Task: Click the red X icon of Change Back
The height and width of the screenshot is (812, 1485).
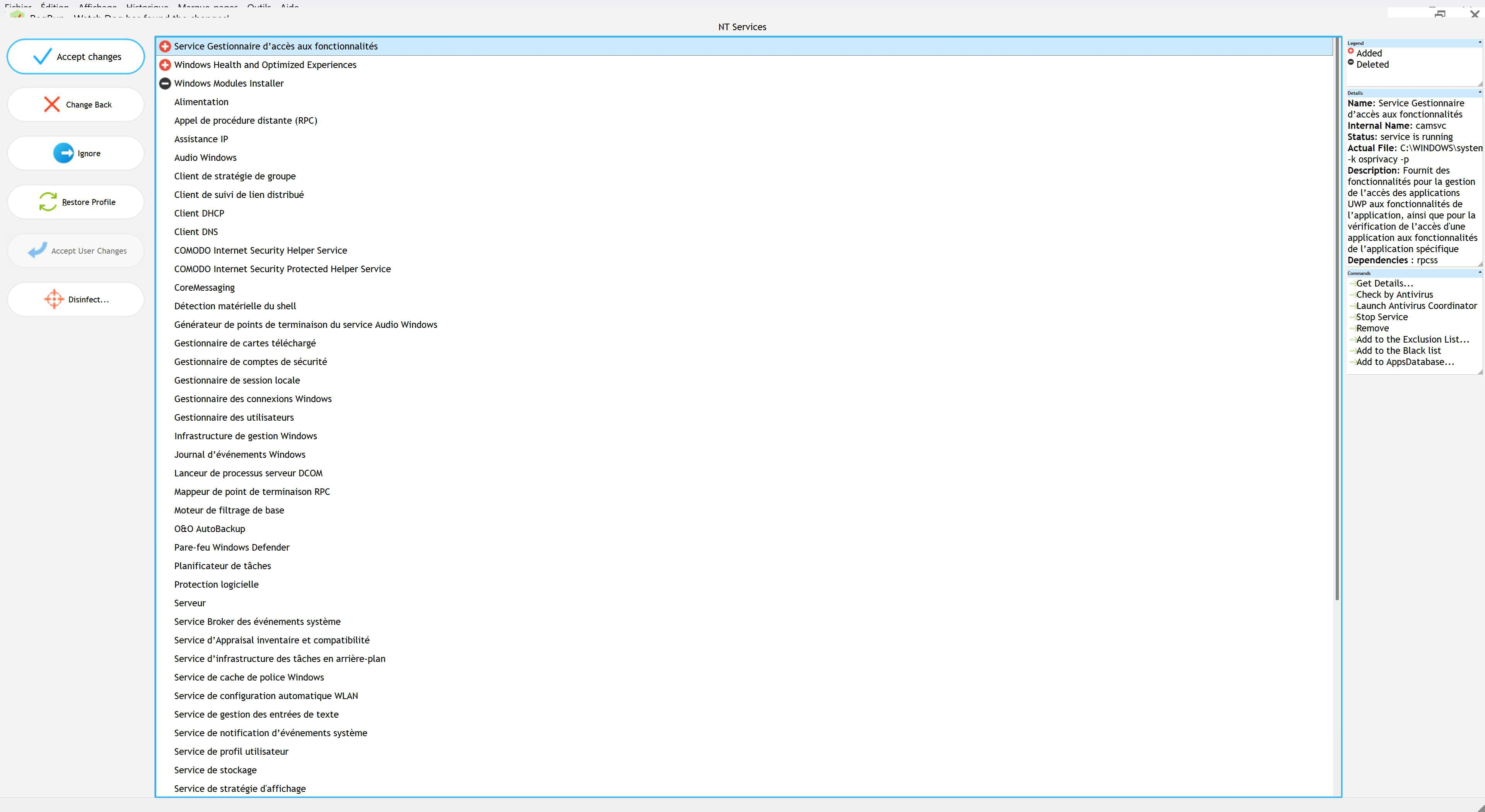Action: click(x=52, y=104)
